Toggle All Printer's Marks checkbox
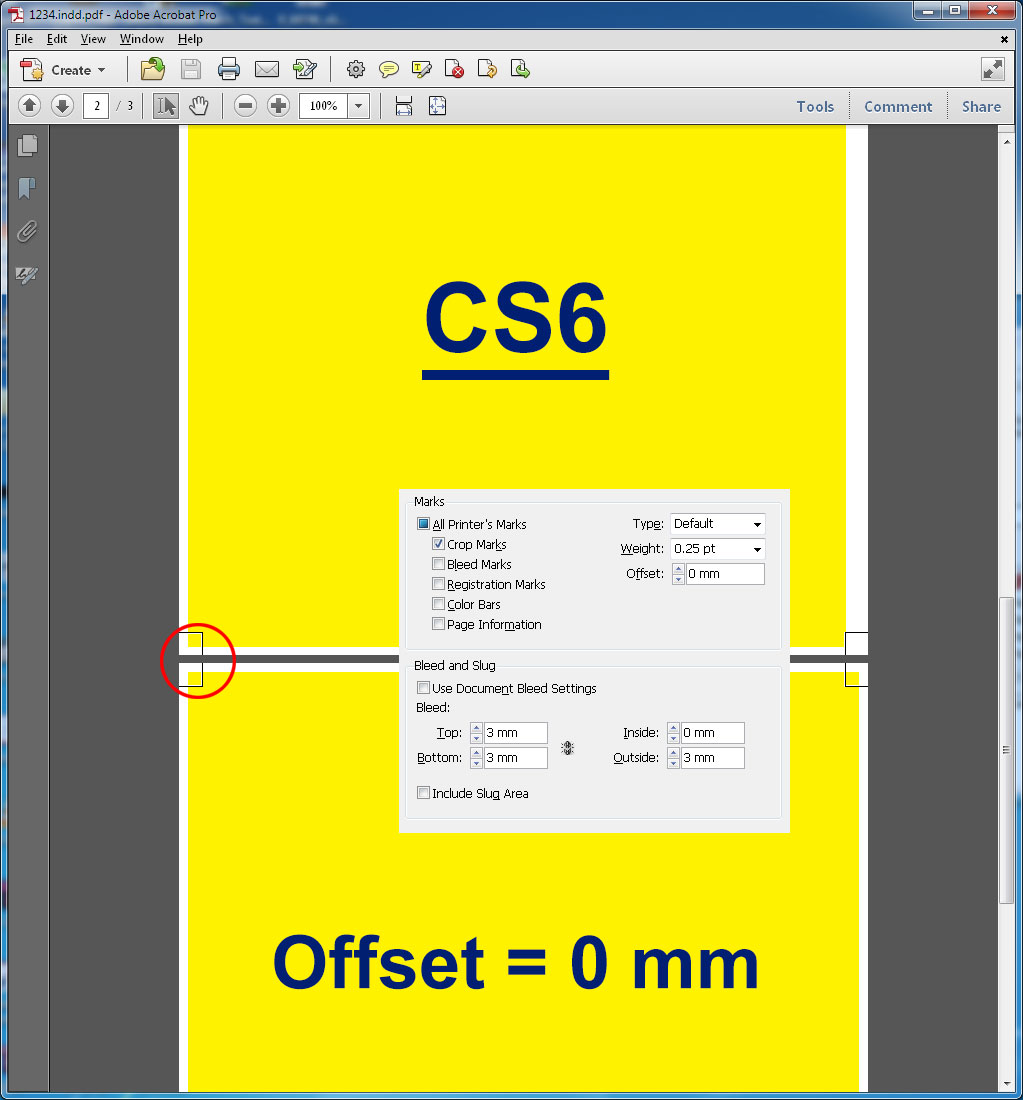Image resolution: width=1023 pixels, height=1100 pixels. tap(423, 523)
